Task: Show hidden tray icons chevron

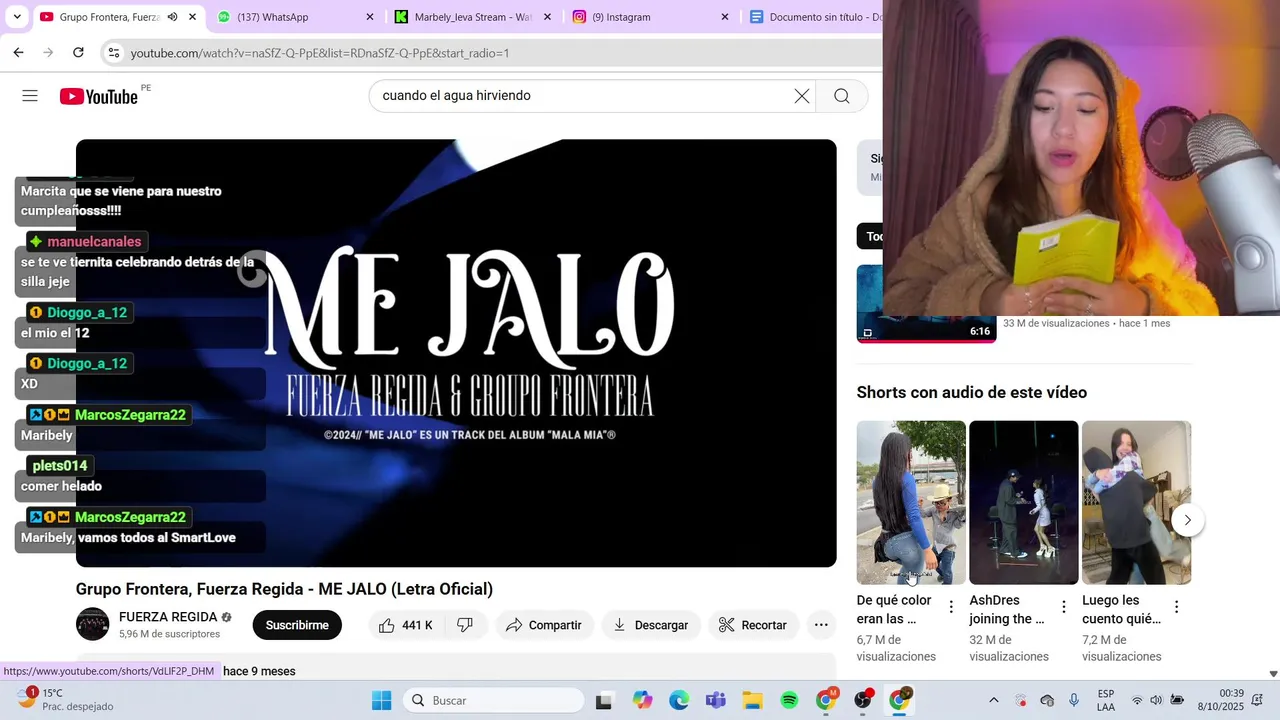Action: click(x=993, y=700)
